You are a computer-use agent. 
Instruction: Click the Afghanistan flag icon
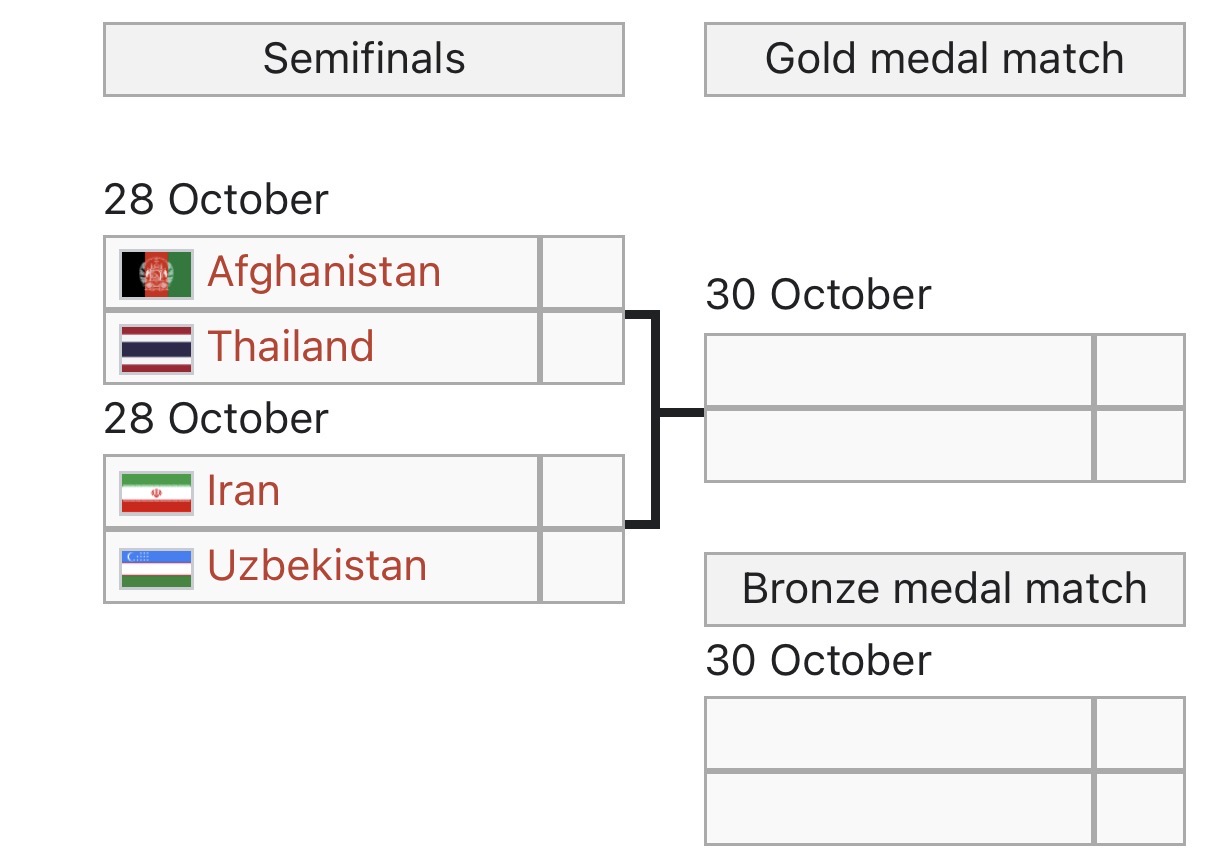pyautogui.click(x=156, y=274)
